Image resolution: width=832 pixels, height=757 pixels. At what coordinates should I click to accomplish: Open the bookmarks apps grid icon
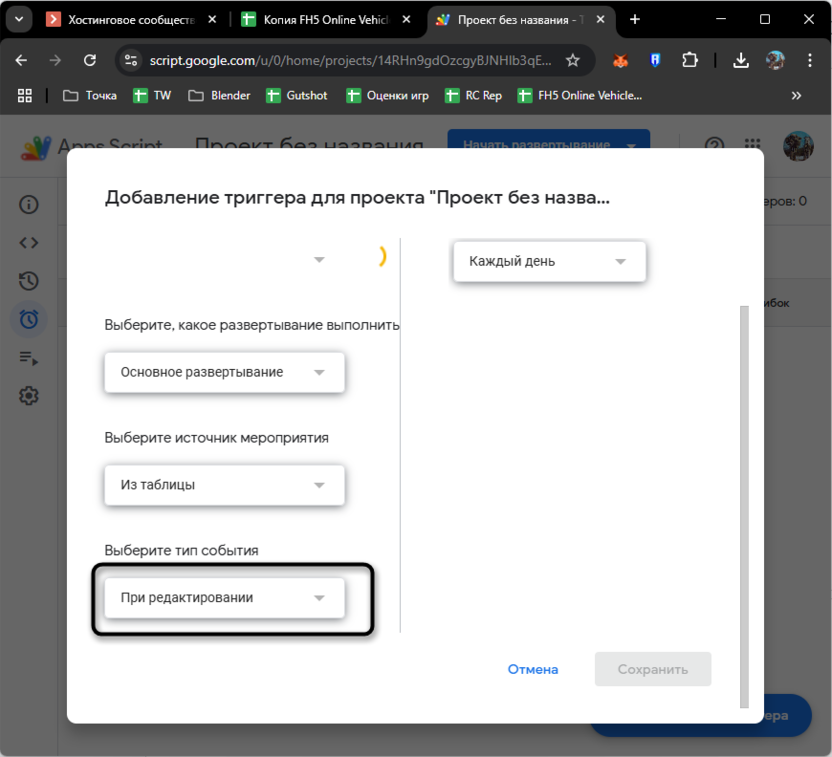[24, 95]
